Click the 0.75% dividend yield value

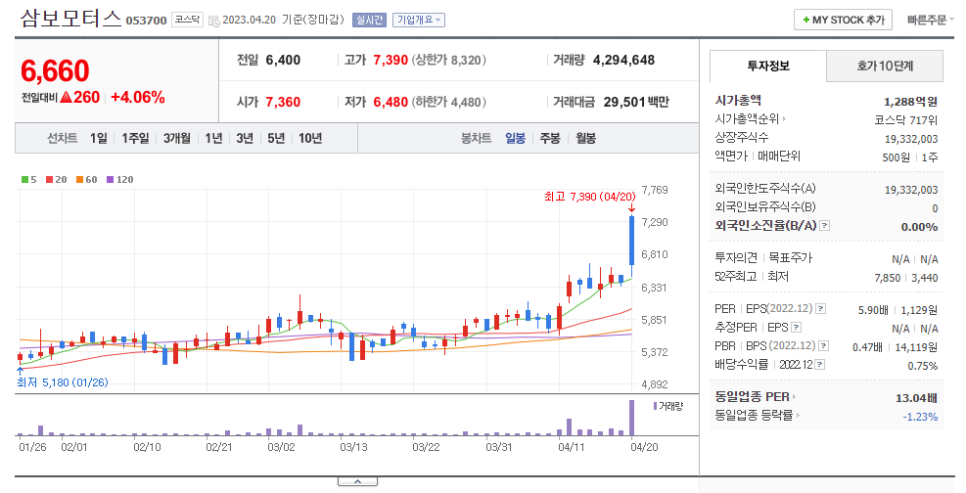click(923, 365)
